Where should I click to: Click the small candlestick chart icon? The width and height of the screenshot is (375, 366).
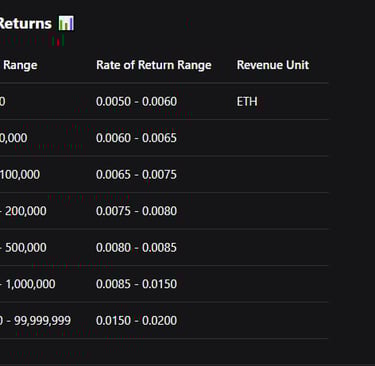click(x=58, y=41)
